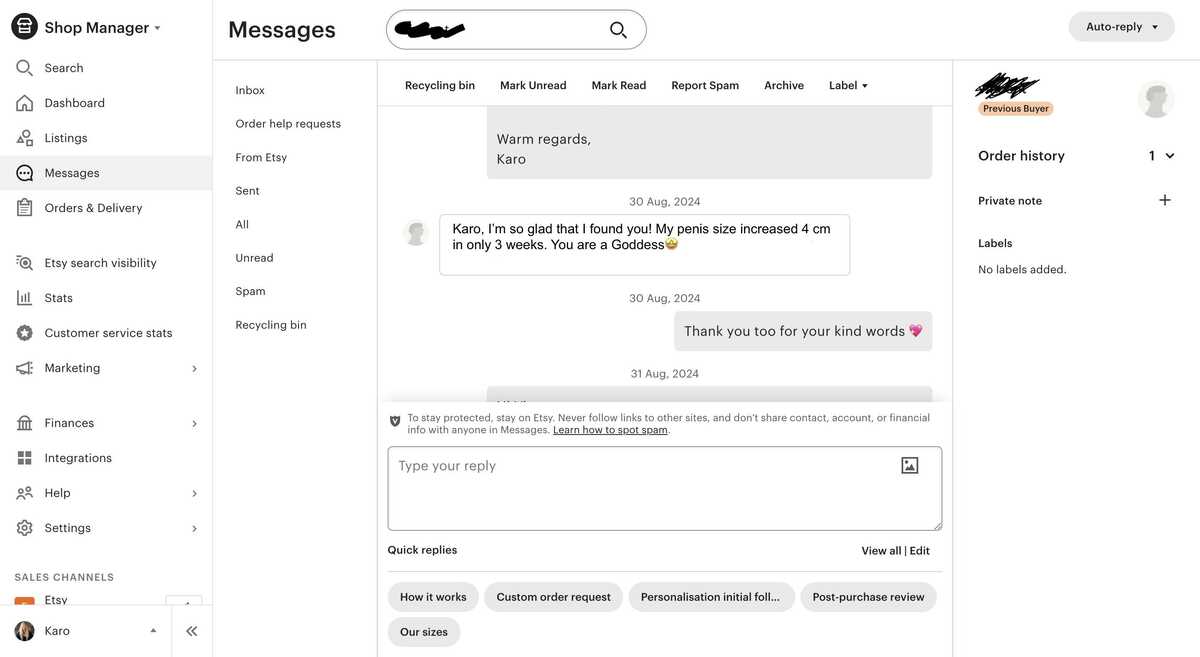Click the Type your reply text field
Screen dimensions: 1200x657
[x=640, y=488]
